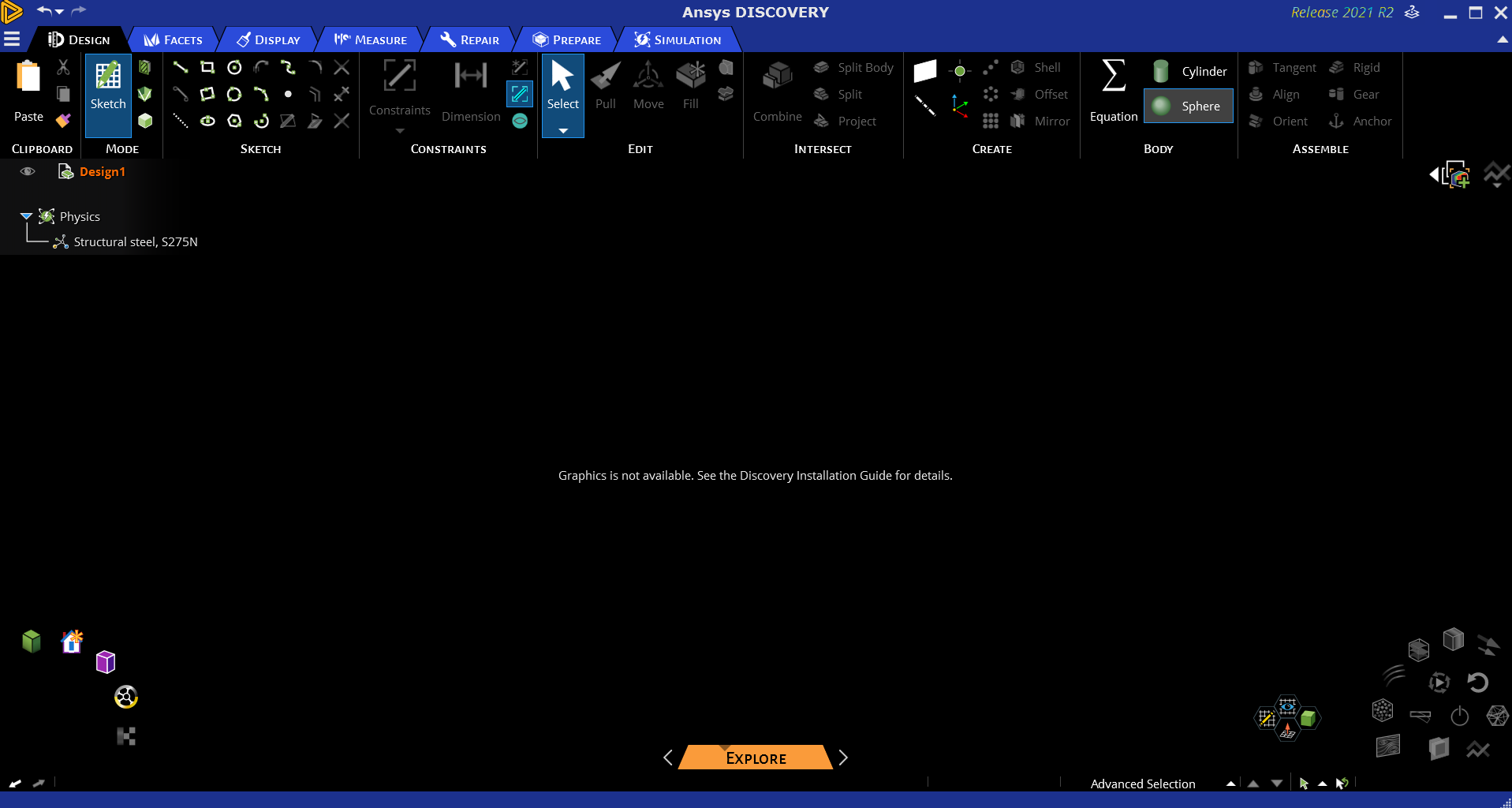Viewport: 1512px width, 808px height.
Task: Click the Paste button in Clipboard
Action: tap(29, 92)
